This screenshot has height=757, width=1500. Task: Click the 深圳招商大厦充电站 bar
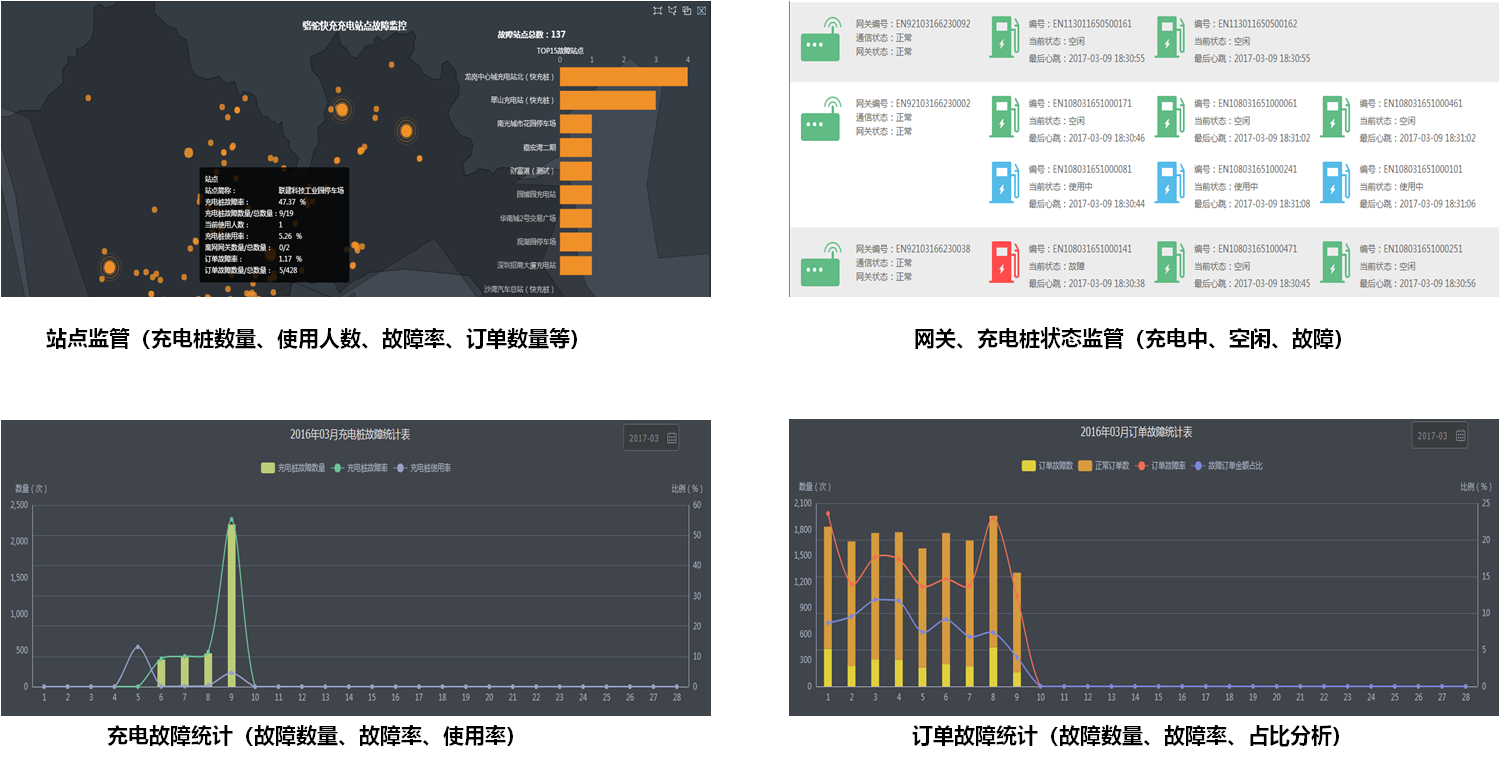pyautogui.click(x=576, y=266)
